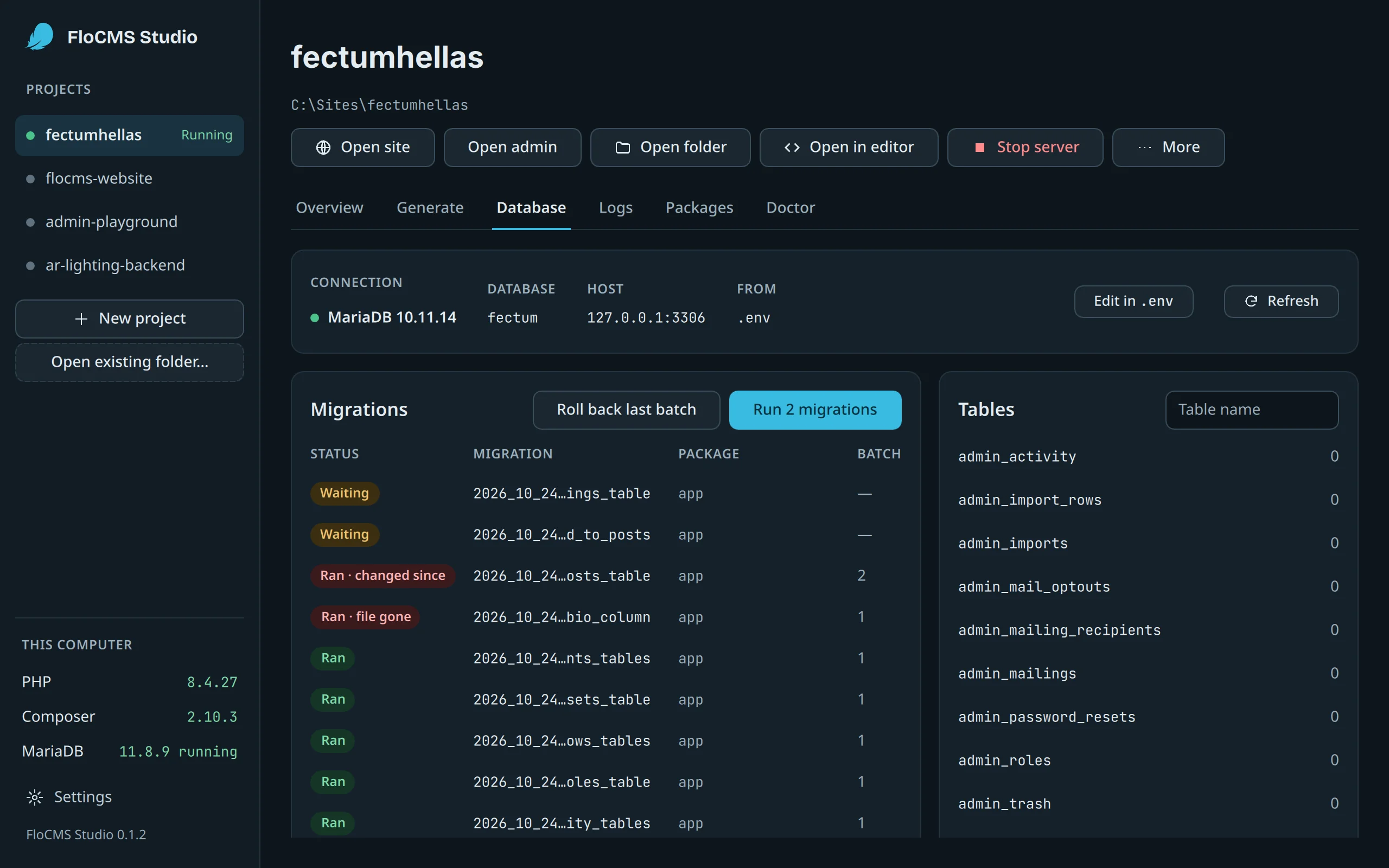Switch to the Packages tab
1389x868 pixels.
pyautogui.click(x=699, y=207)
